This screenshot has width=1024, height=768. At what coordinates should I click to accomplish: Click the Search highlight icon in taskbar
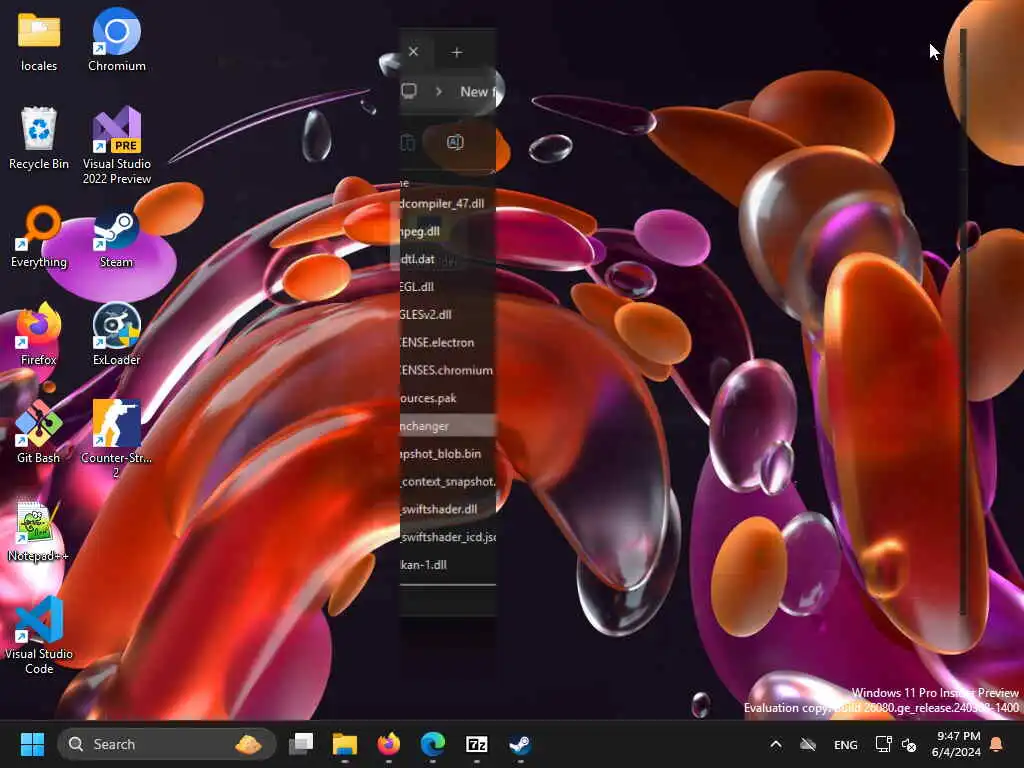point(248,744)
